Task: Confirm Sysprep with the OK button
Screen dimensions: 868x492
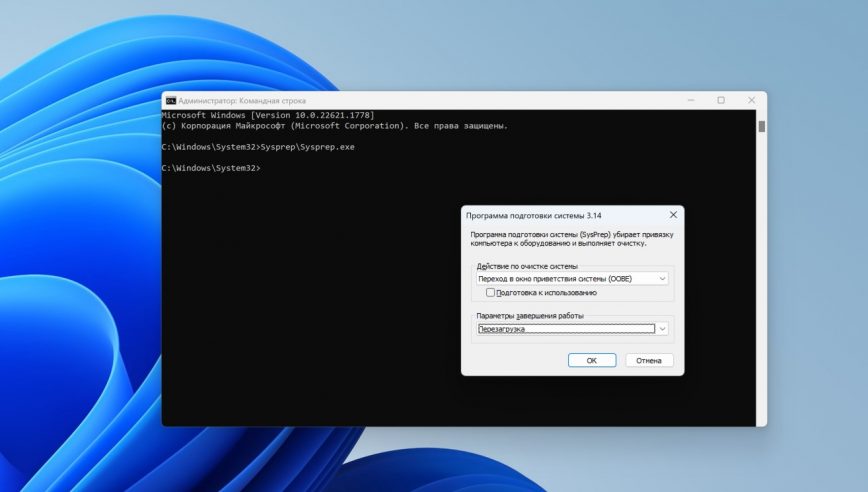Action: point(592,360)
